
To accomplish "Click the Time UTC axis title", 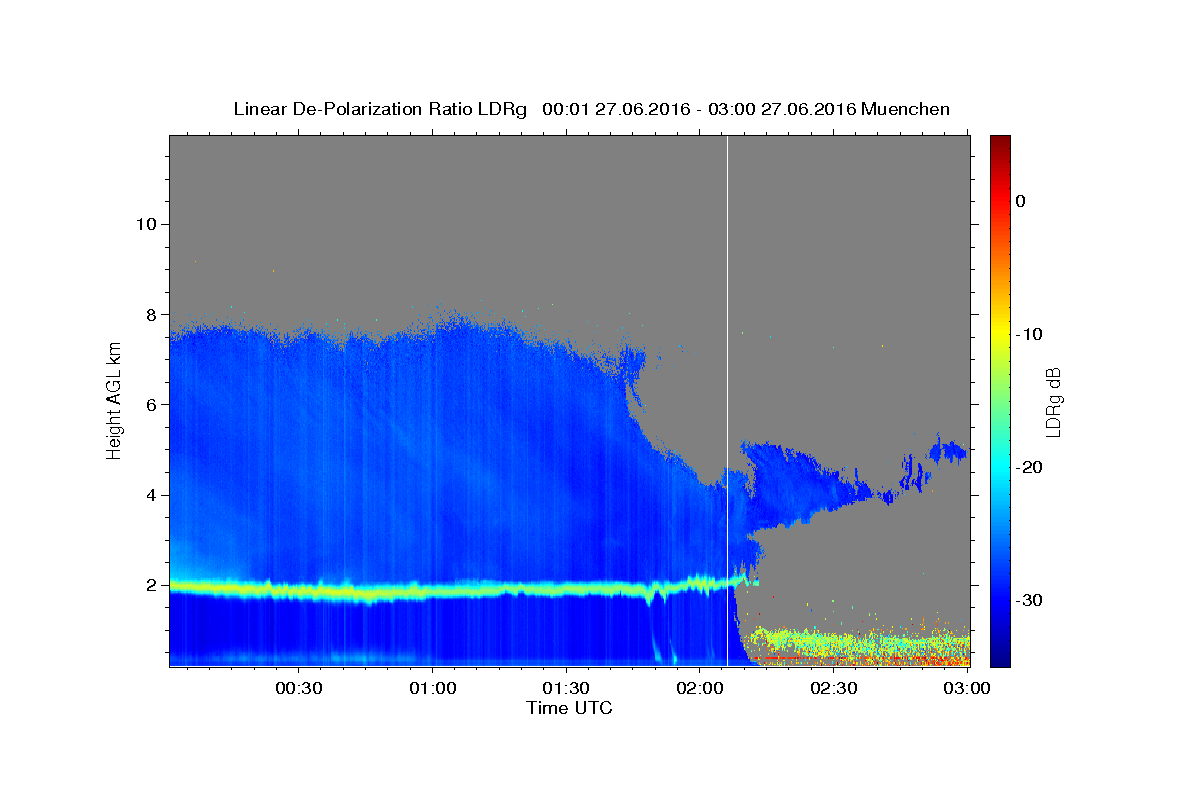I will tap(569, 708).
